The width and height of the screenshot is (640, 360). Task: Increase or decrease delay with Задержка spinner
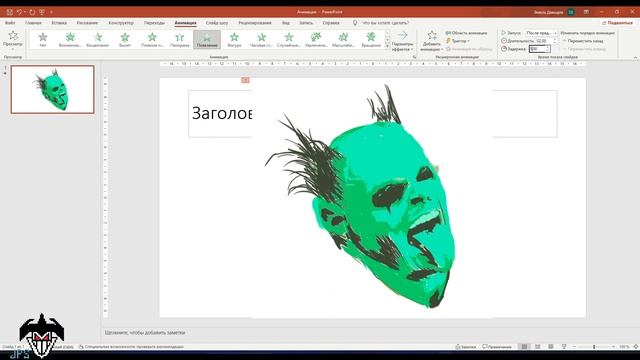(548, 49)
